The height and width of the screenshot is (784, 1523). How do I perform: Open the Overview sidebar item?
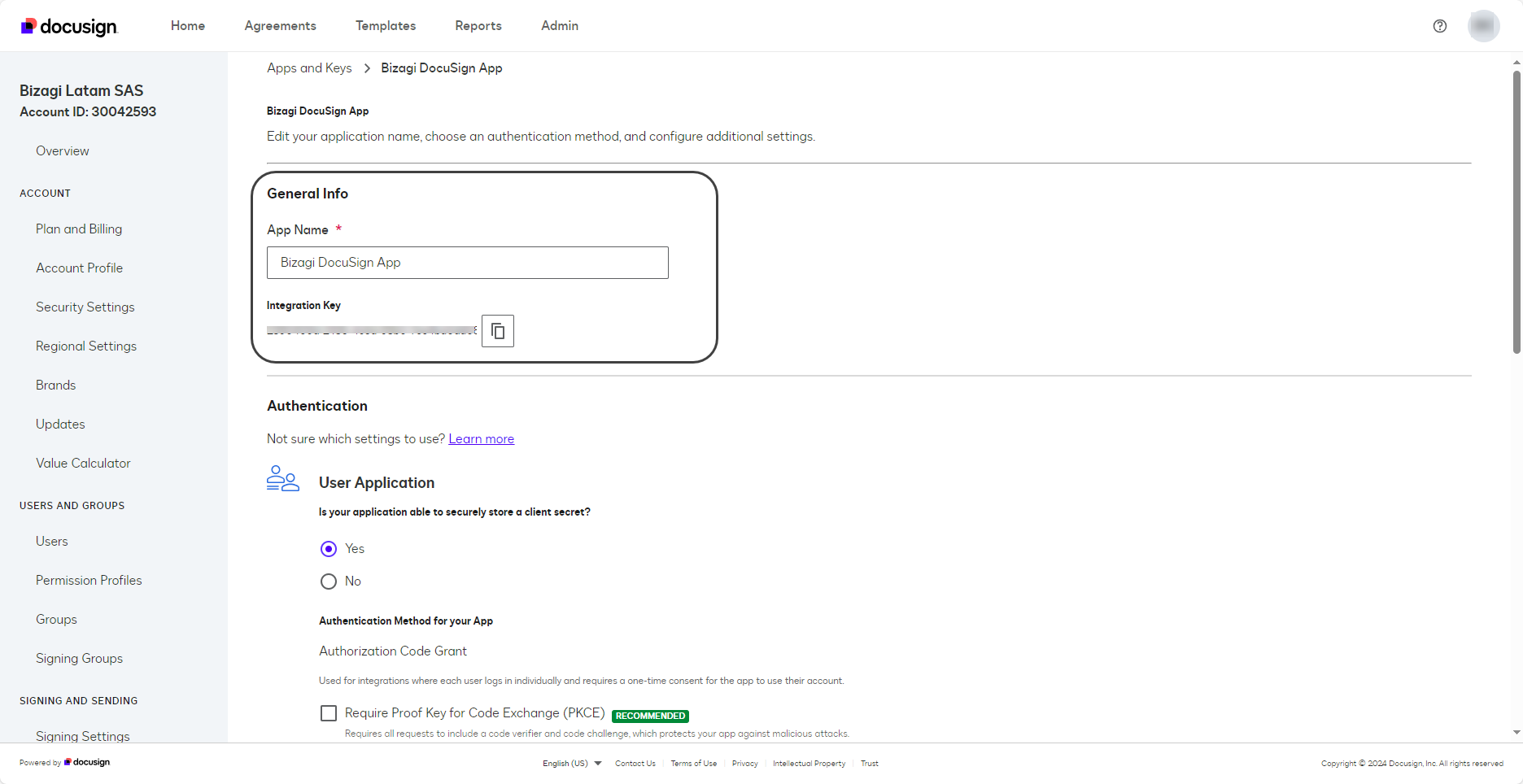click(63, 151)
